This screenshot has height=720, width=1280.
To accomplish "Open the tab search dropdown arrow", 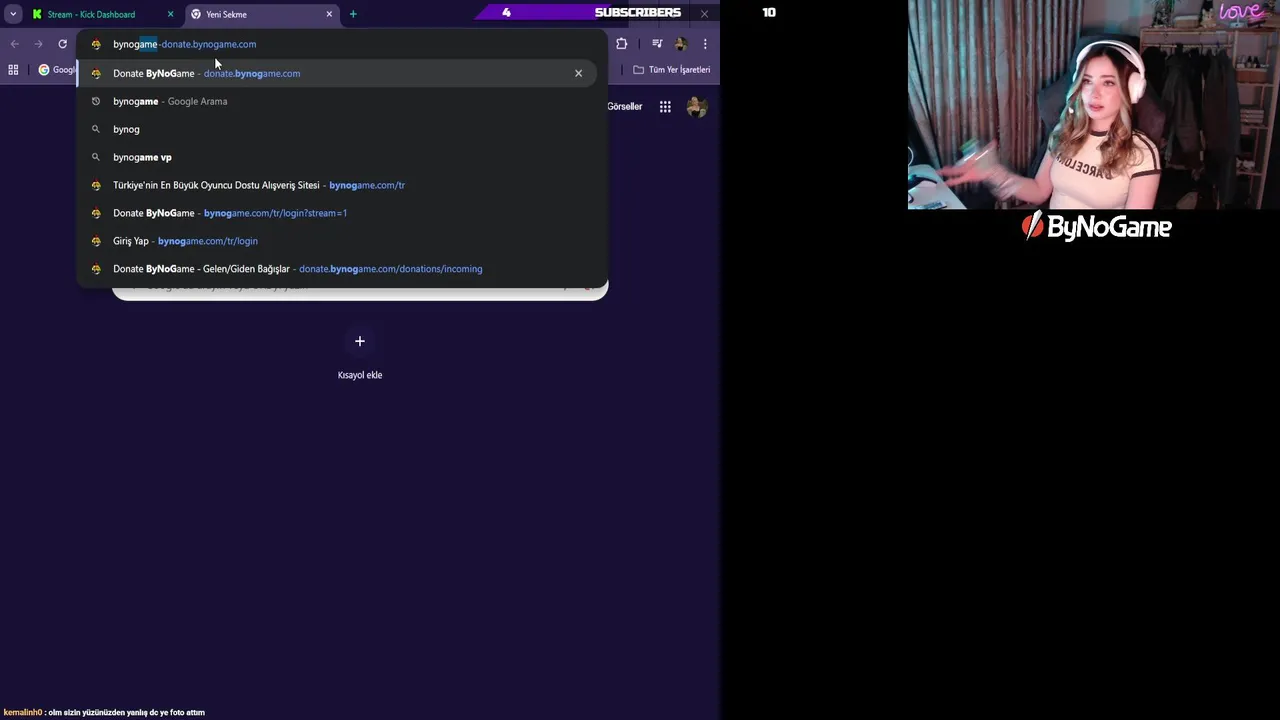I will point(13,14).
